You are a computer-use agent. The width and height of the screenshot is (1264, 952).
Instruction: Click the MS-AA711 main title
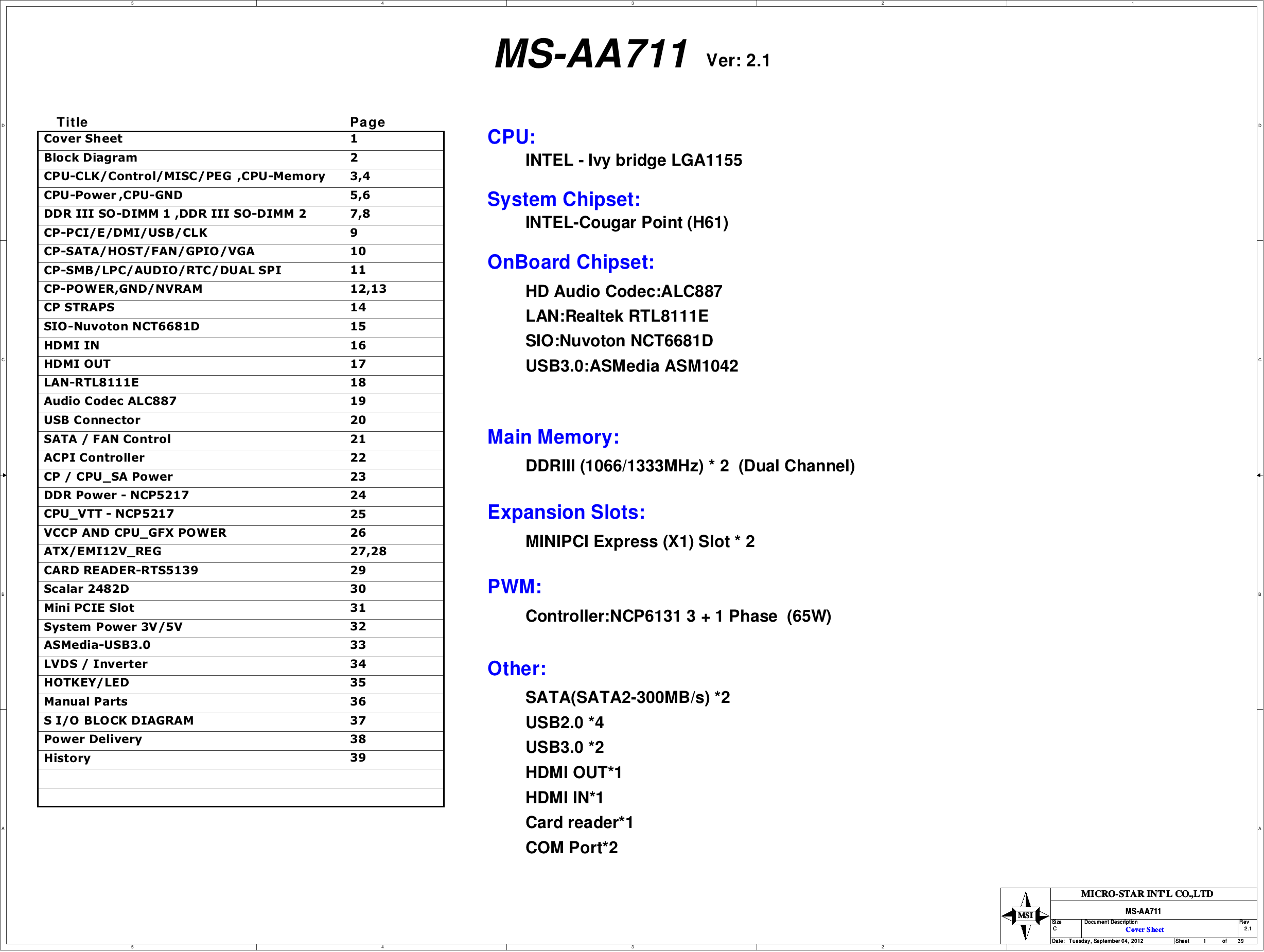point(591,55)
